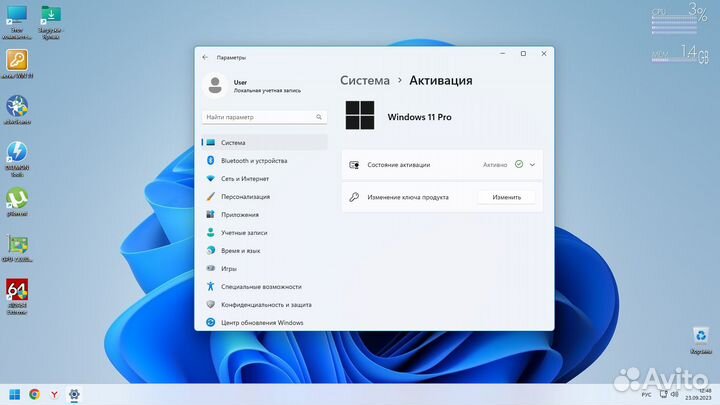Select the DAEMON Tools lightning desktop shortcut
Viewport: 720px width, 405px height.
17,159
